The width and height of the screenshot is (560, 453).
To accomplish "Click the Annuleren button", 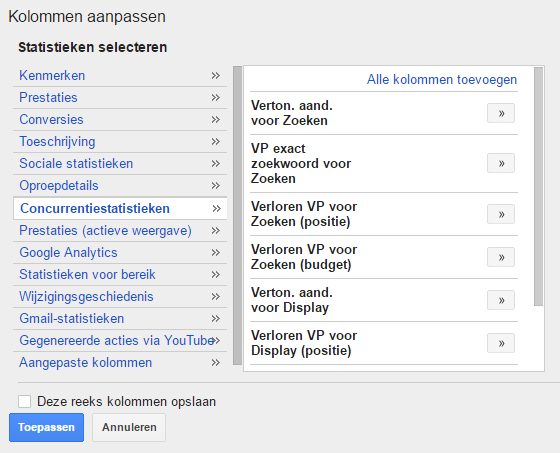I will coord(129,427).
